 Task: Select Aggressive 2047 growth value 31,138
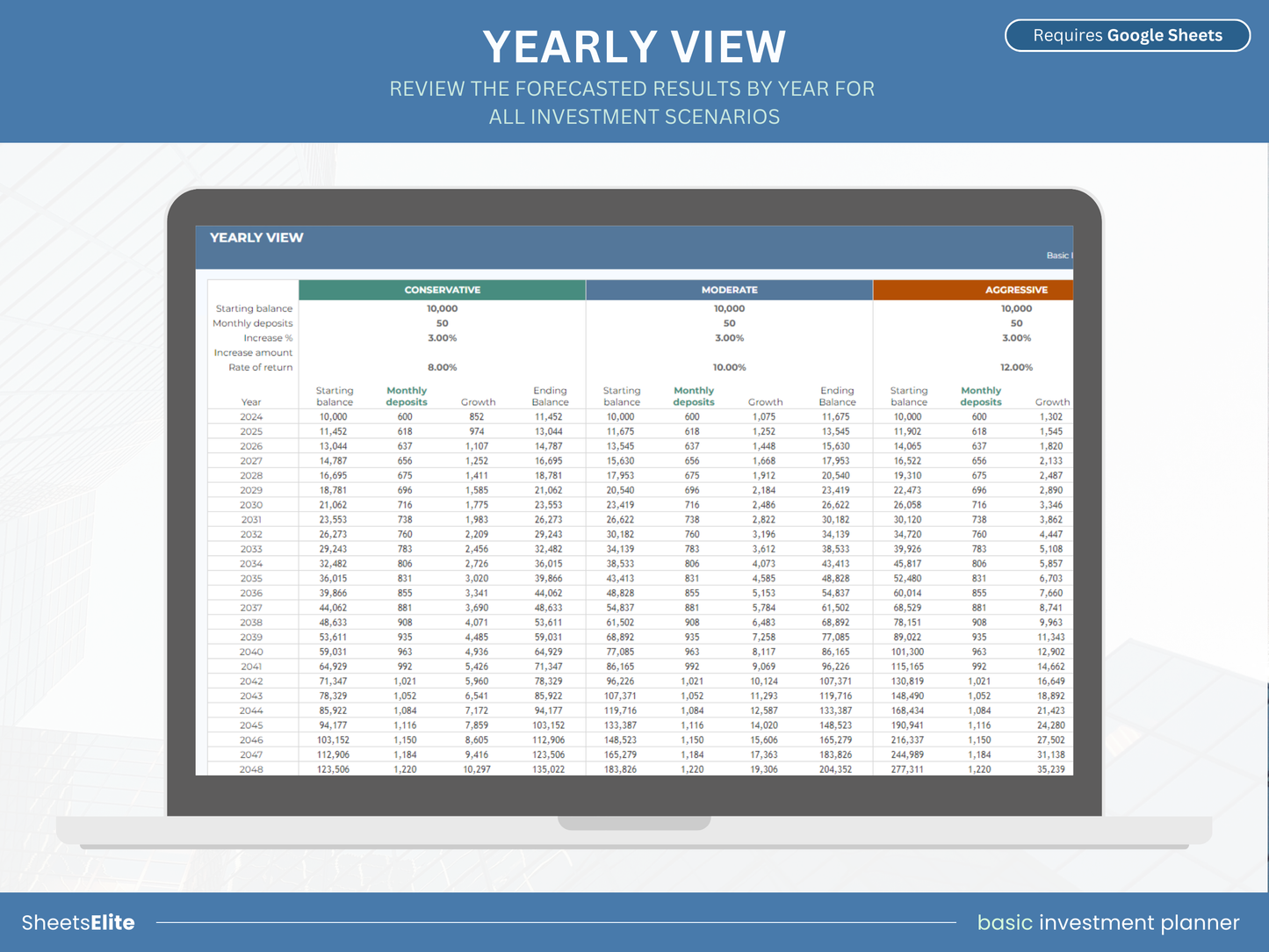[1050, 754]
